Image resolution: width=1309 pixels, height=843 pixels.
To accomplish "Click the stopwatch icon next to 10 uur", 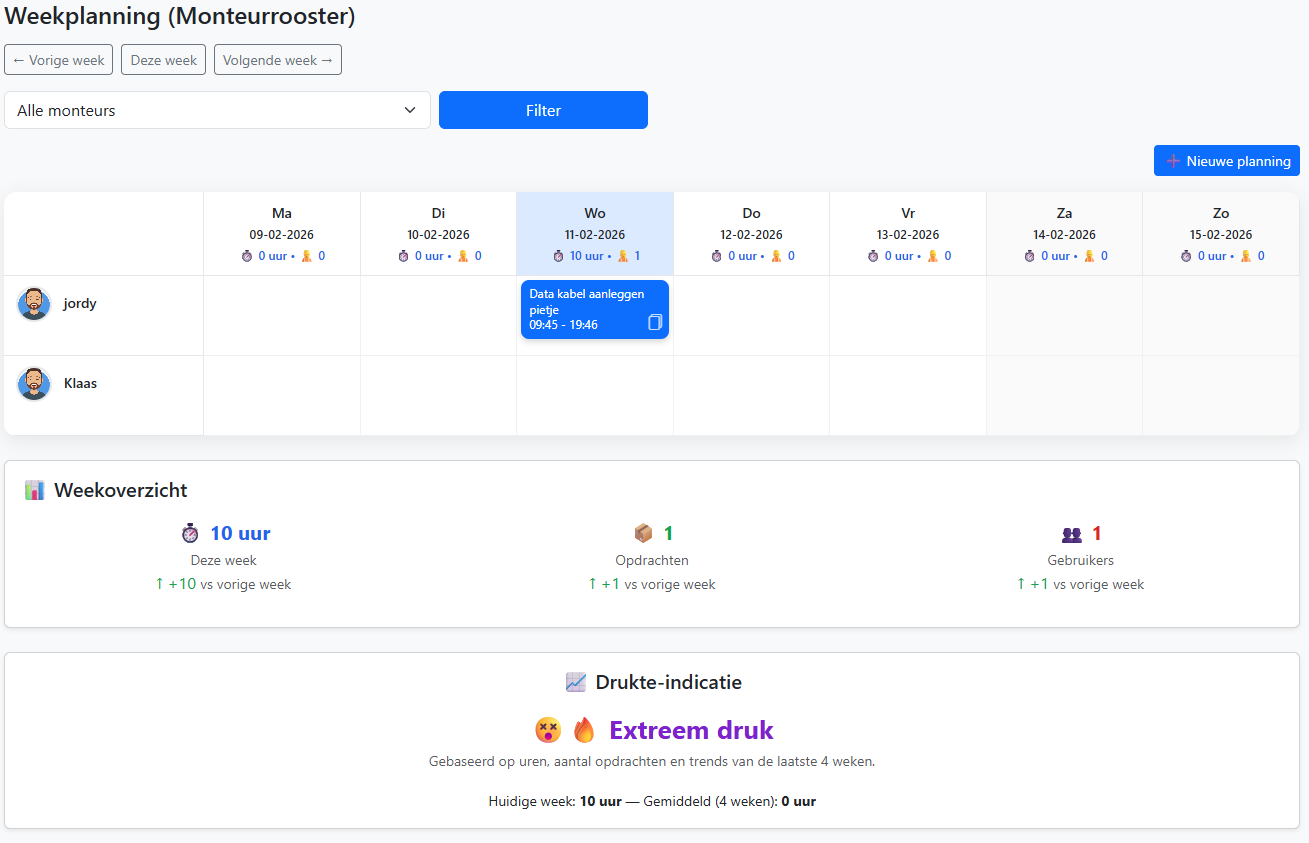I will tap(190, 534).
